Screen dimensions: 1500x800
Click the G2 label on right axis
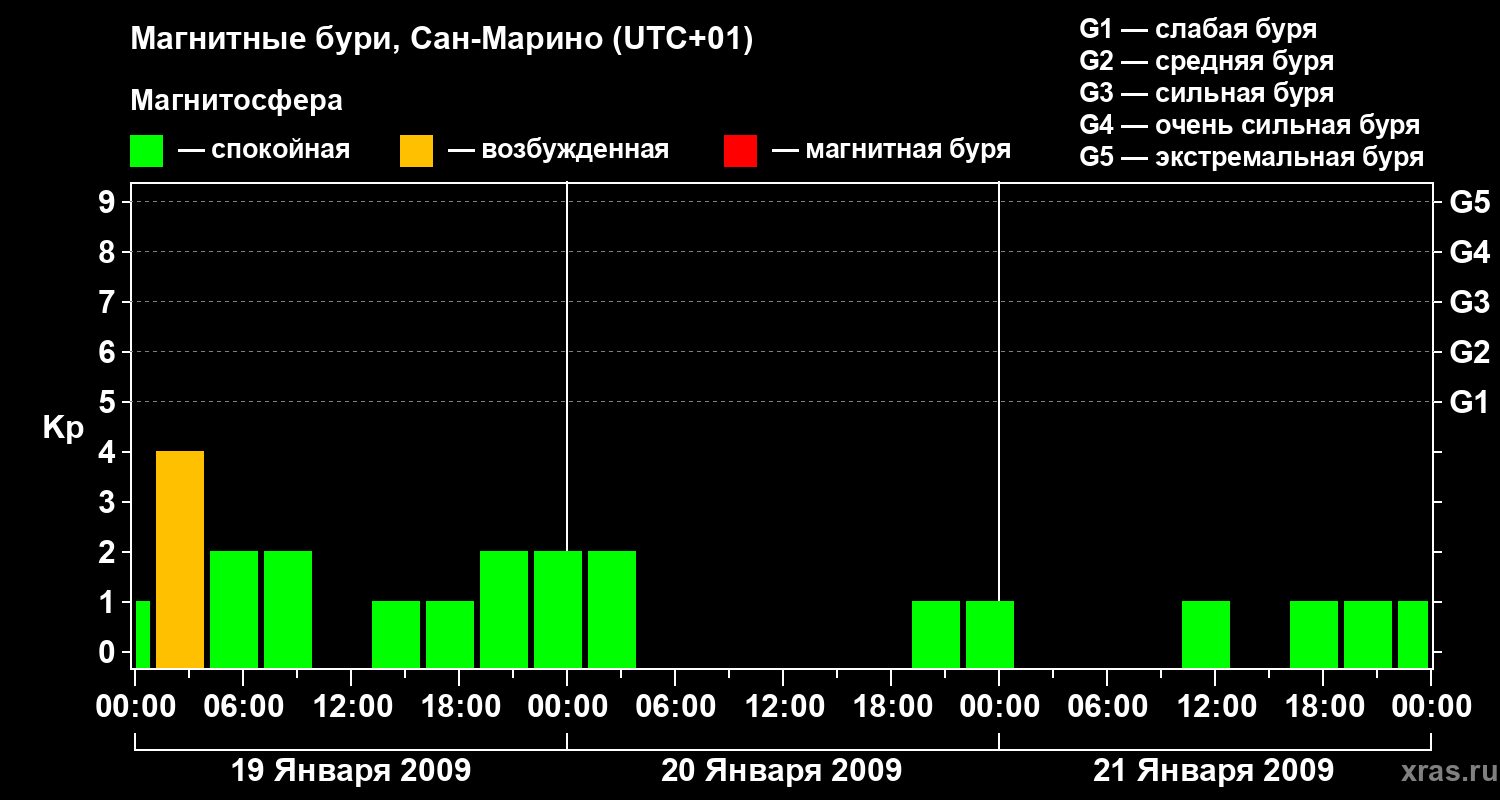1469,352
